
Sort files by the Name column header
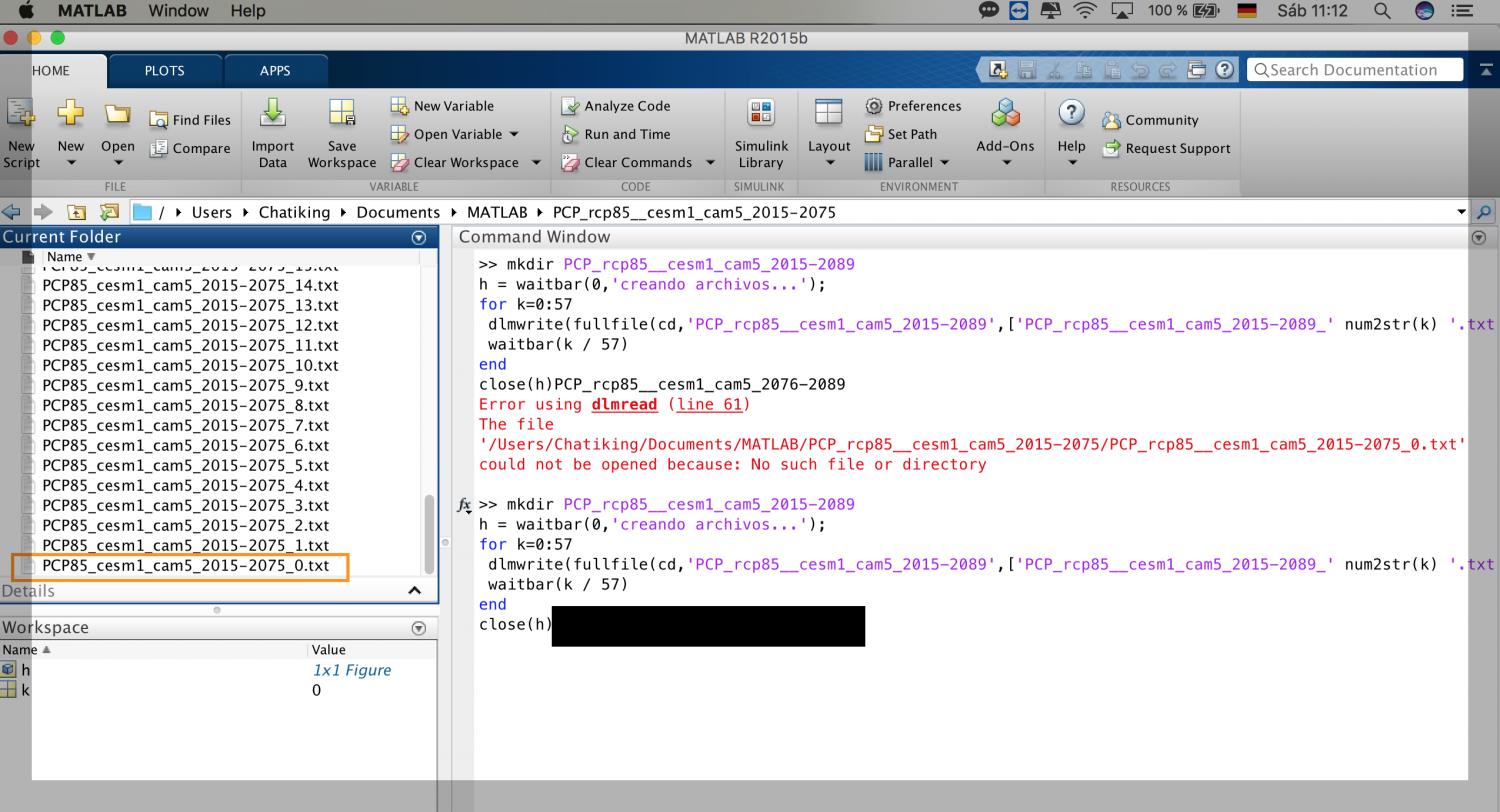tap(71, 257)
